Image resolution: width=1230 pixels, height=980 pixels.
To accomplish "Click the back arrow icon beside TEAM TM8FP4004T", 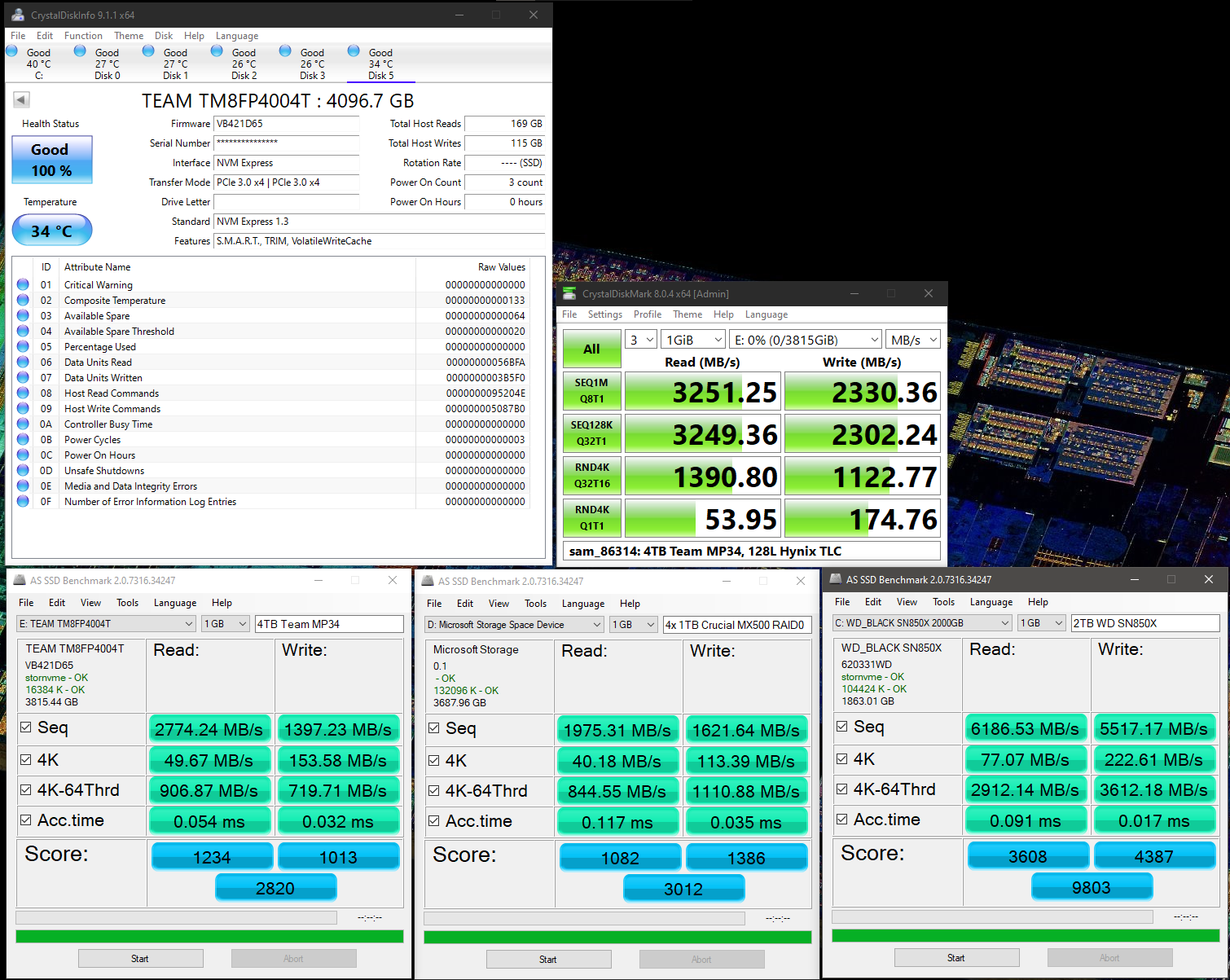I will click(21, 99).
